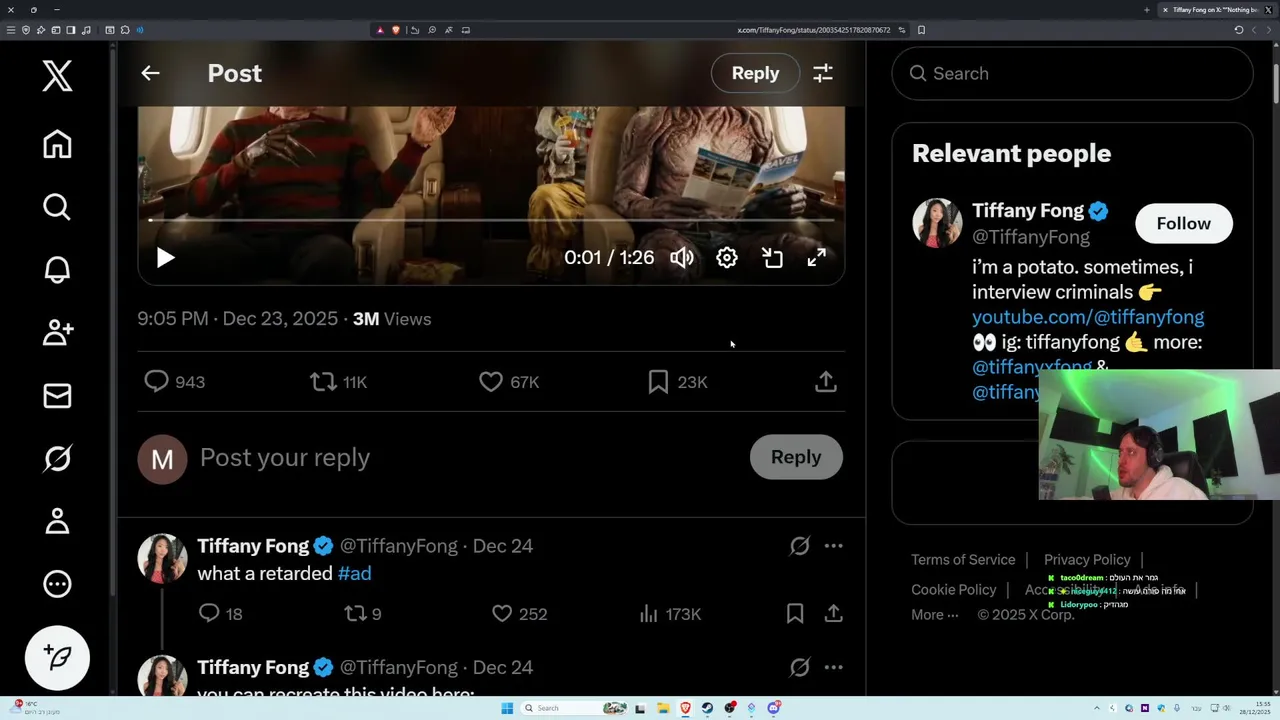Open a new browser tab
The image size is (1280, 720).
pos(1146,10)
